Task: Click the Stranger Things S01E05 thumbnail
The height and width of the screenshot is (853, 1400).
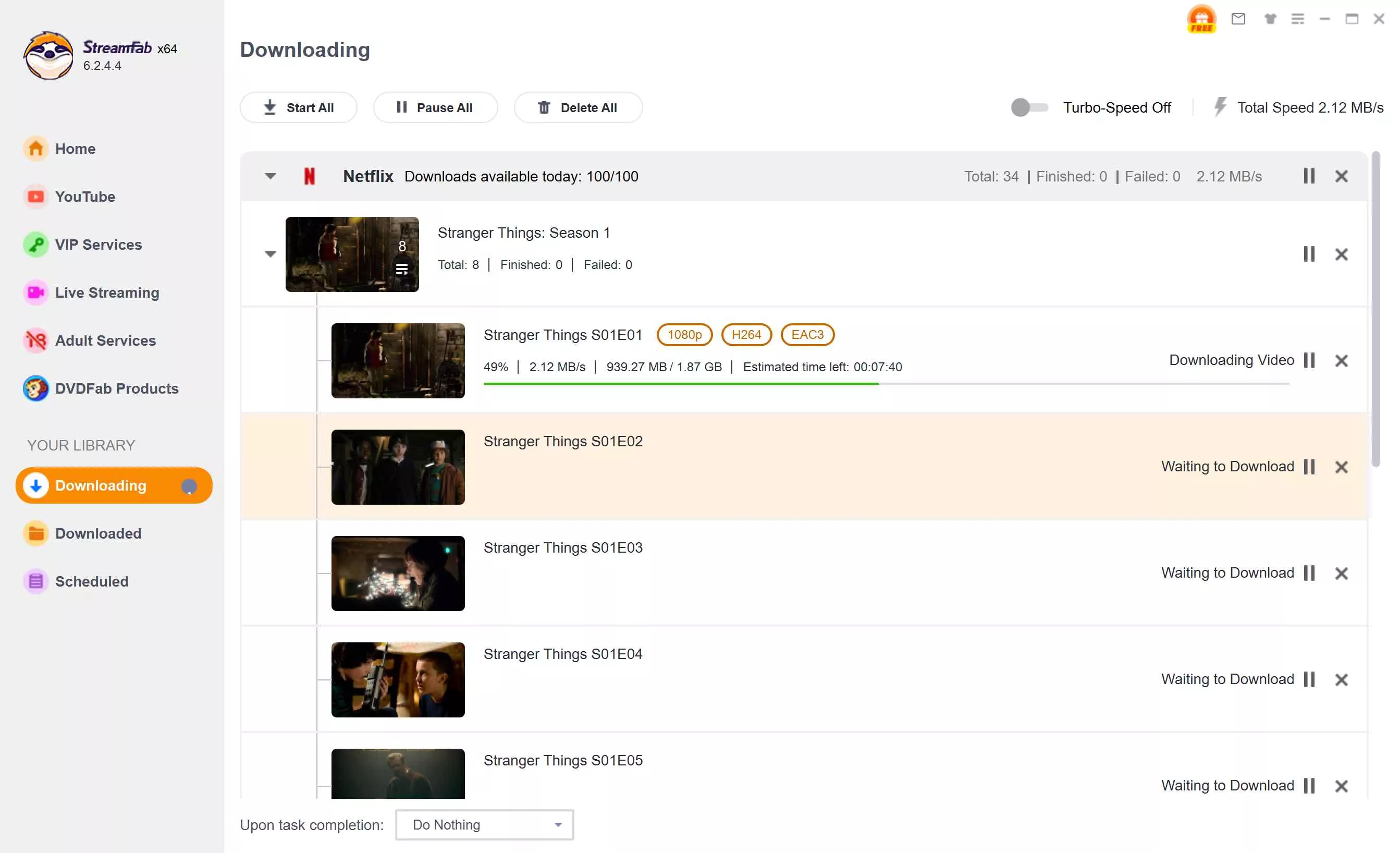Action: click(x=398, y=773)
